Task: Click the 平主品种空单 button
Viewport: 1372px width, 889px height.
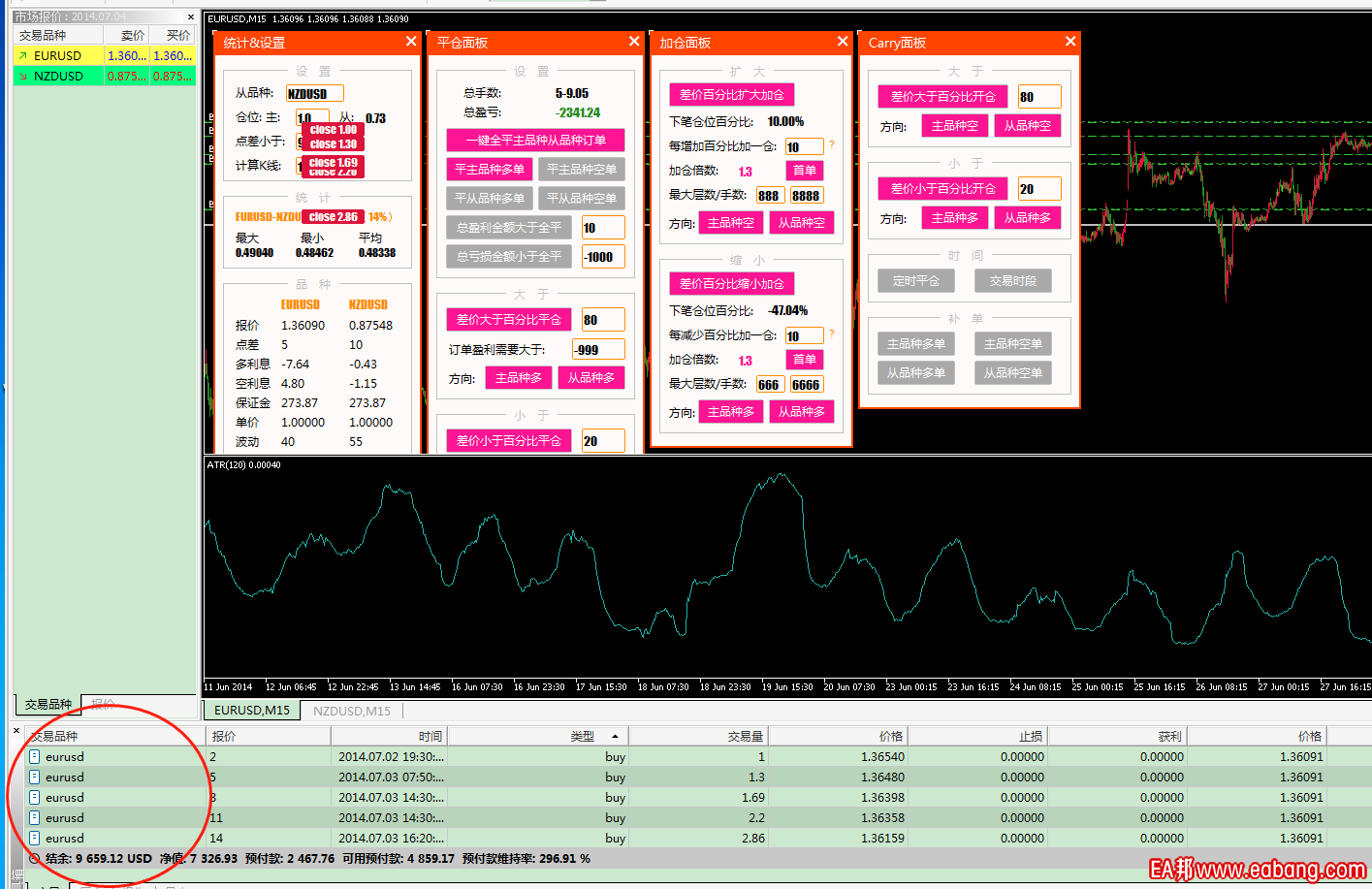Action: [582, 170]
